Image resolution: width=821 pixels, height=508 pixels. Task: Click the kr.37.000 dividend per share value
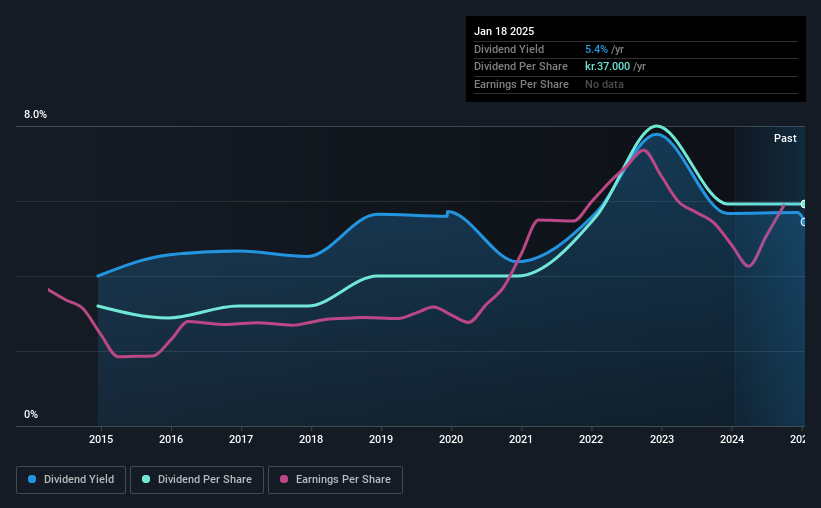point(607,67)
